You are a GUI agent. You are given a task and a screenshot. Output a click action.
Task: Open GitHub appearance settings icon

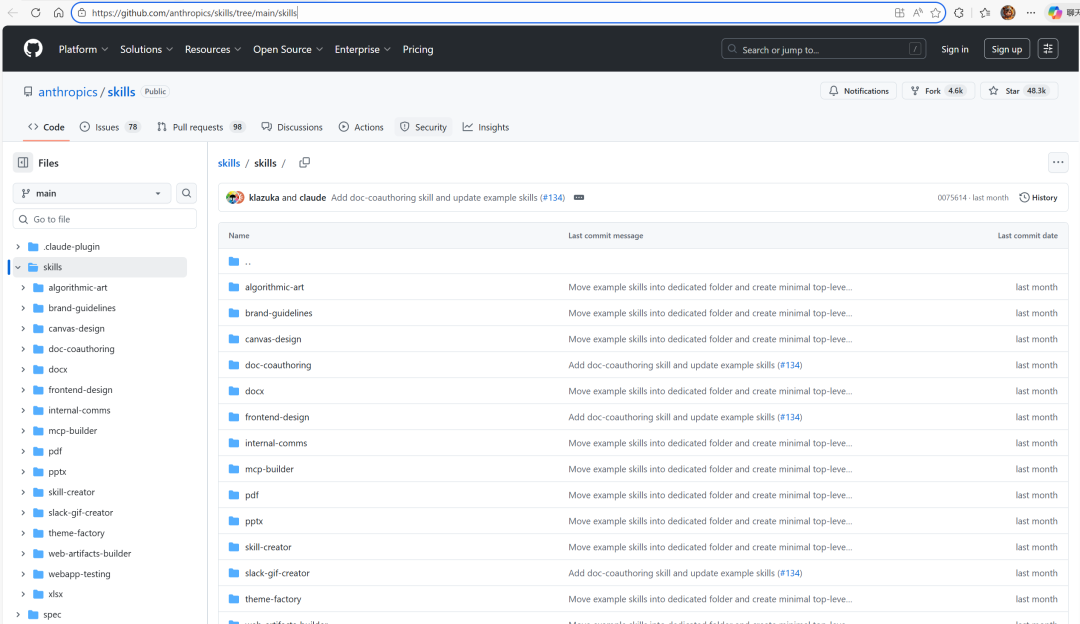[x=1048, y=49]
